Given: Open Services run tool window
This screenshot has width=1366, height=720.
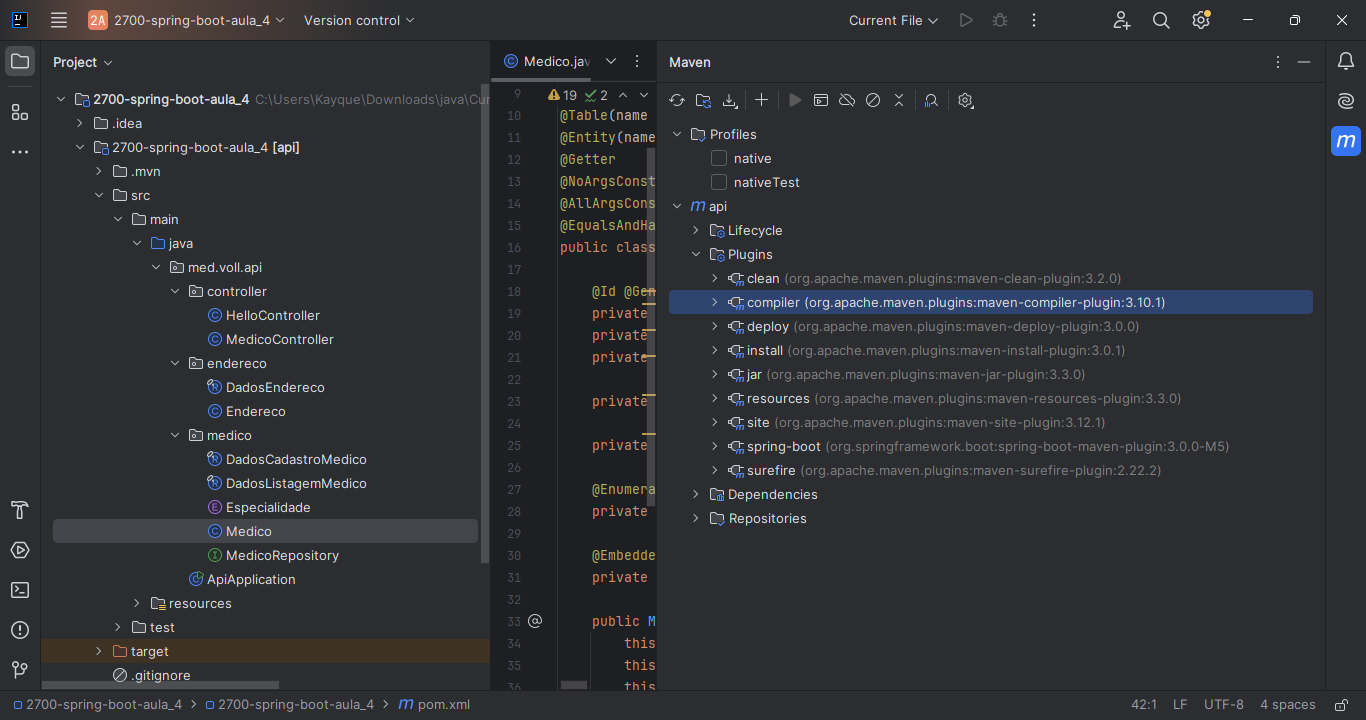Looking at the screenshot, I should [20, 550].
